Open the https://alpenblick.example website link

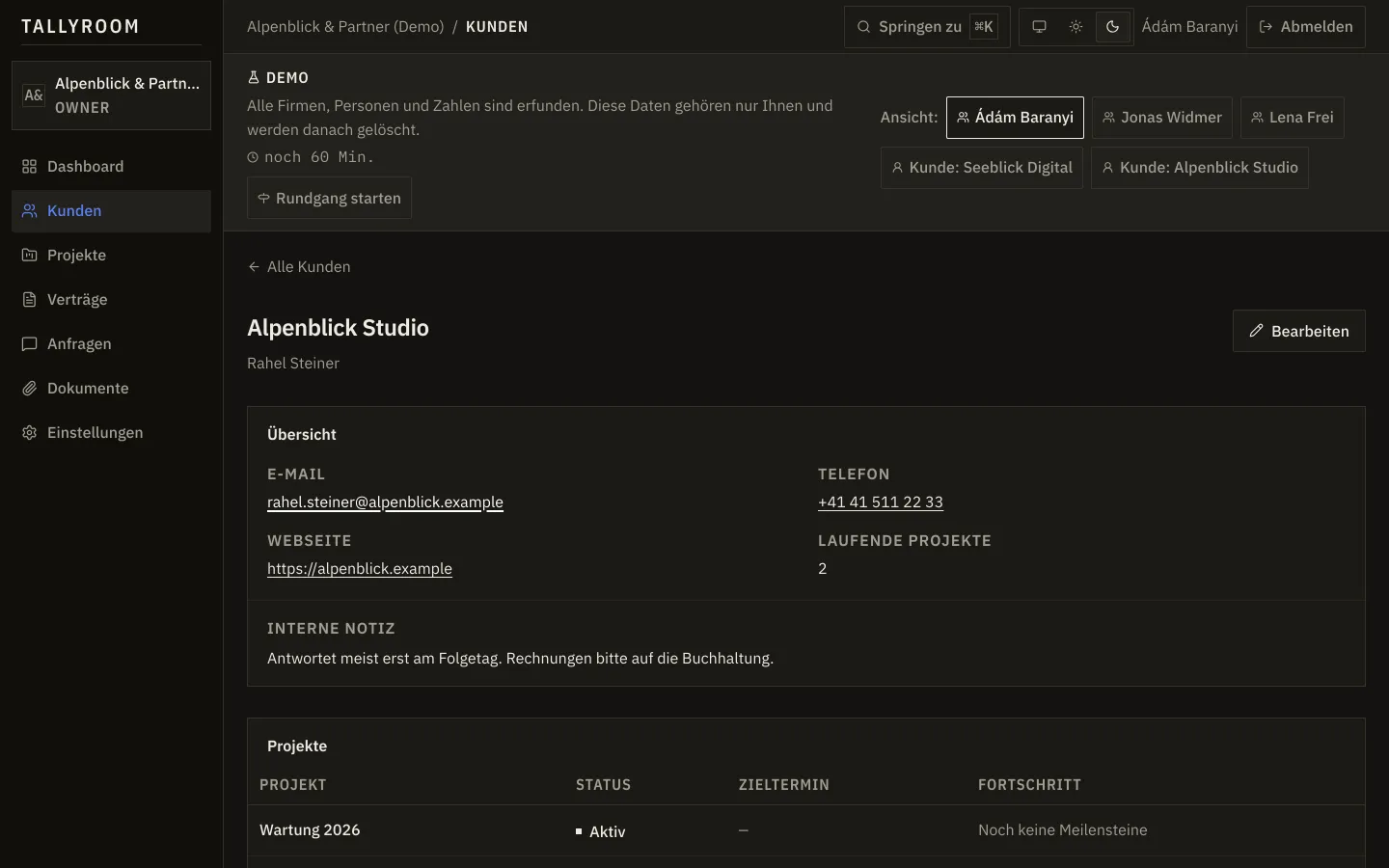click(360, 569)
